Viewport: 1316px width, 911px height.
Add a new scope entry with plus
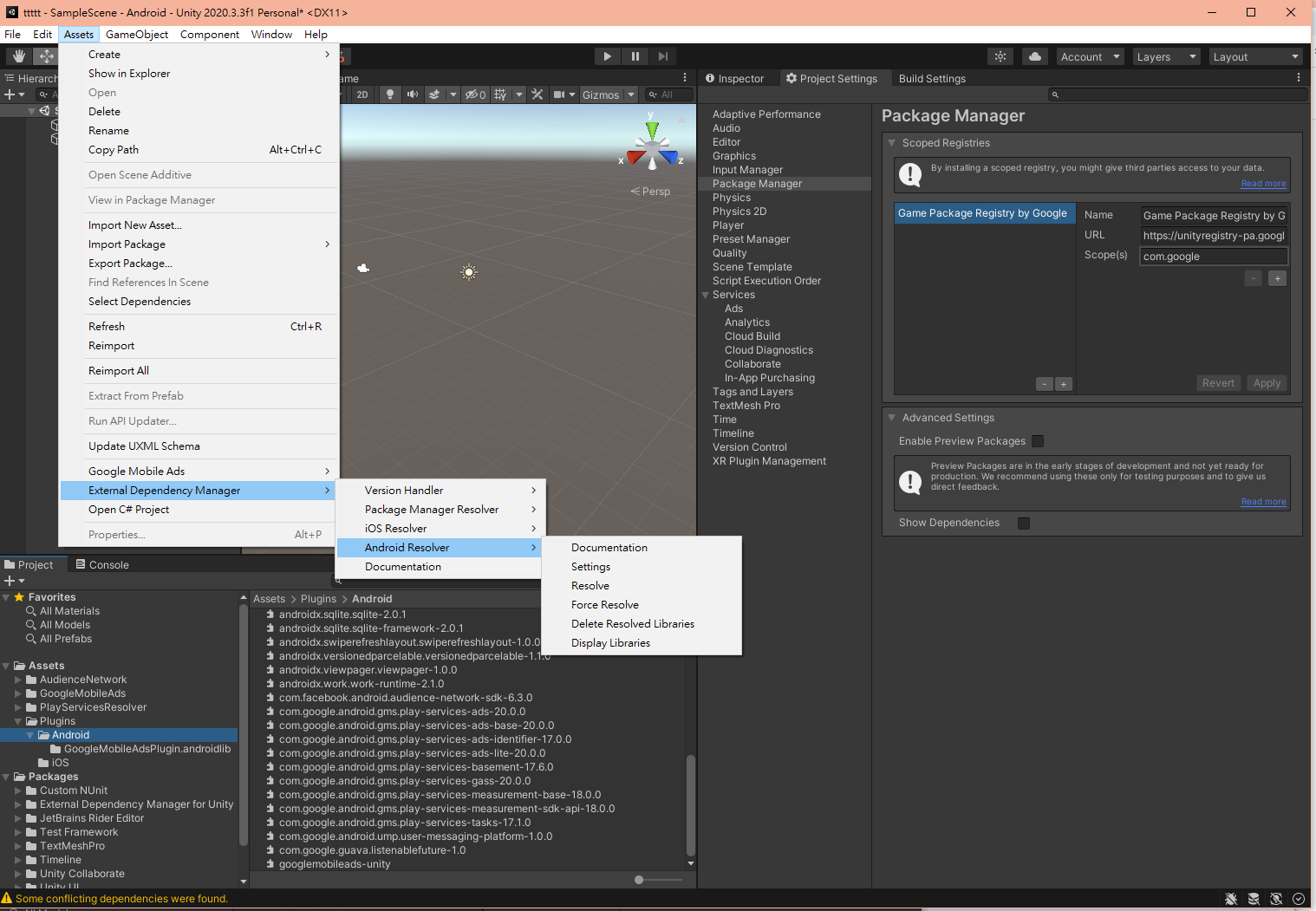coord(1277,278)
